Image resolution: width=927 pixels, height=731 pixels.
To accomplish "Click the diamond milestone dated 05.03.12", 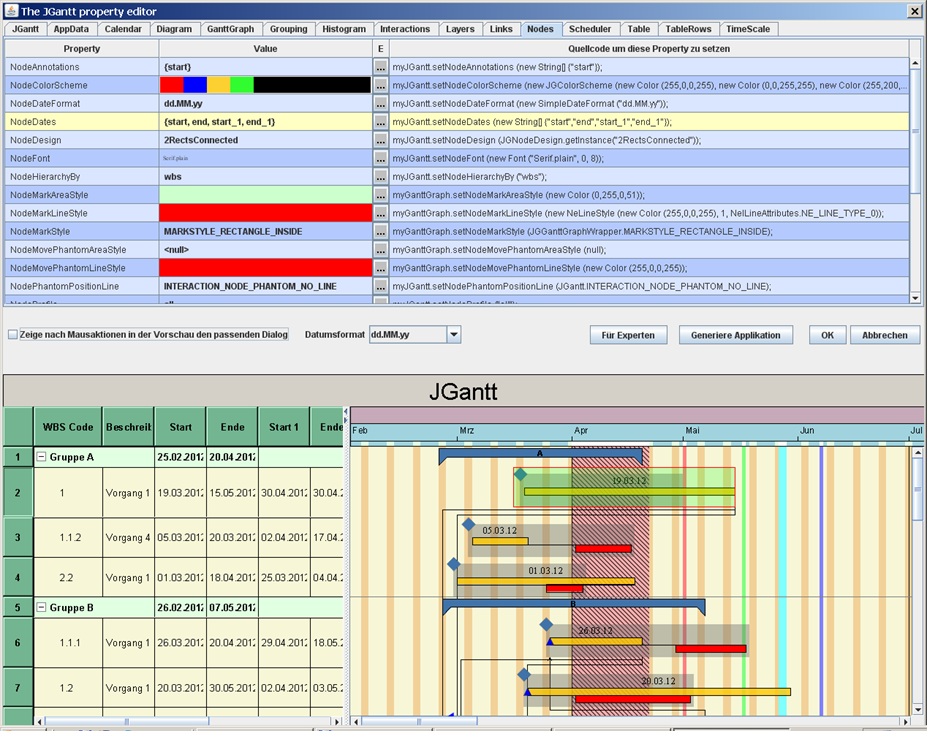I will point(468,524).
